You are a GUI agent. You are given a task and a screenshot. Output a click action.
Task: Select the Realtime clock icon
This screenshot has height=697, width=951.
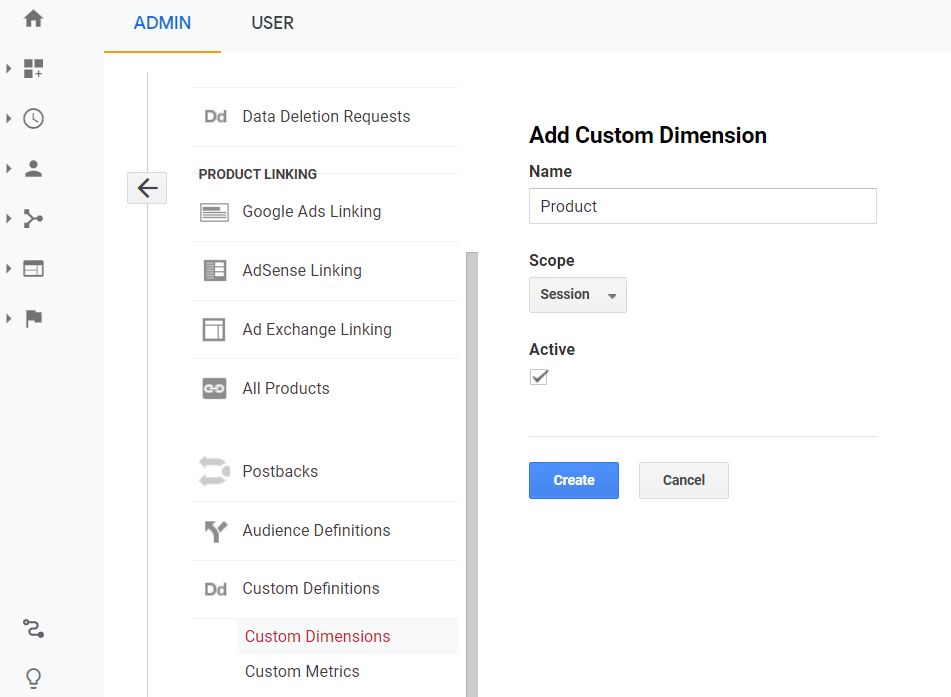point(33,118)
